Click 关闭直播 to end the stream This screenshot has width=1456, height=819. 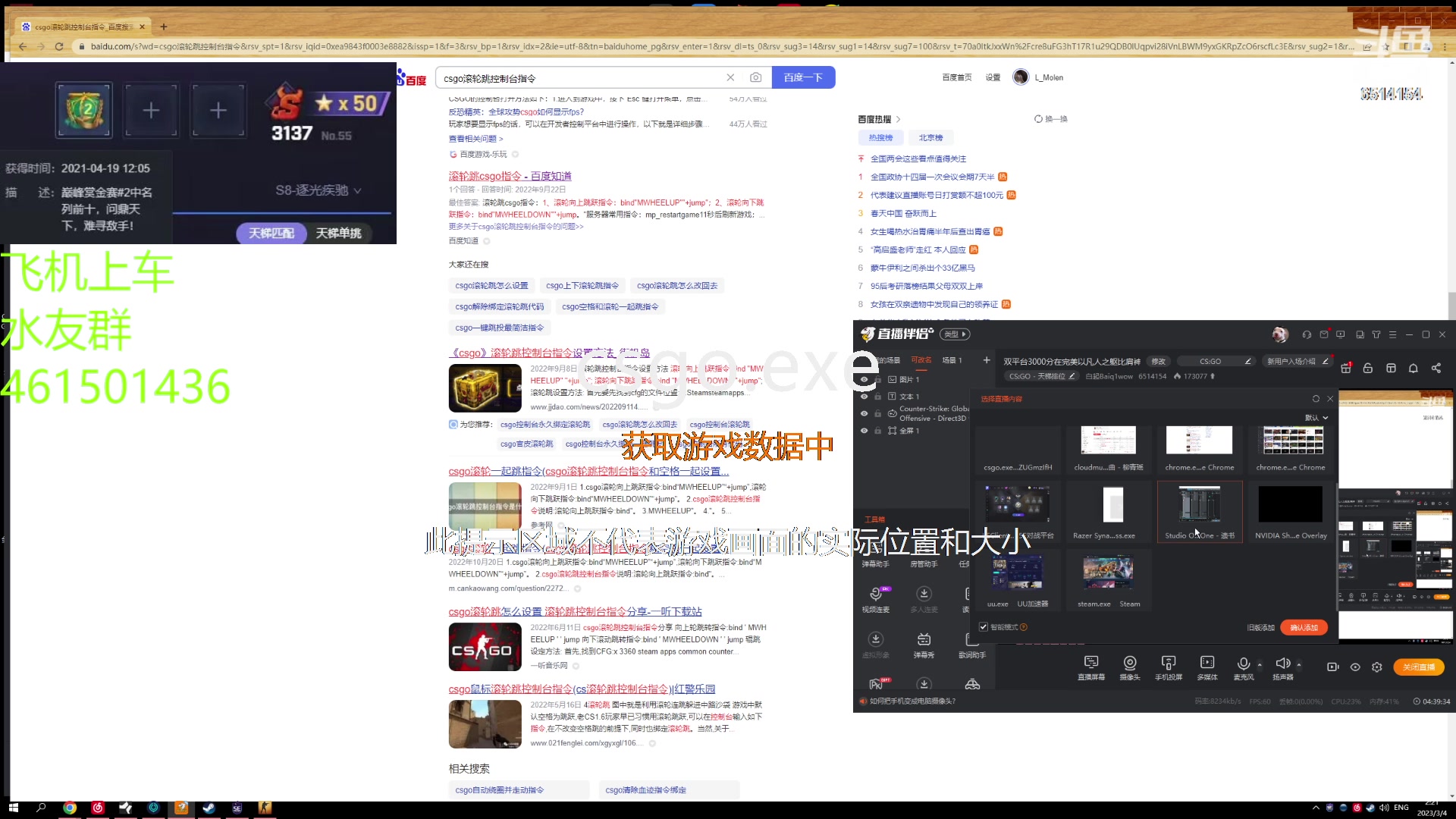pyautogui.click(x=1419, y=667)
